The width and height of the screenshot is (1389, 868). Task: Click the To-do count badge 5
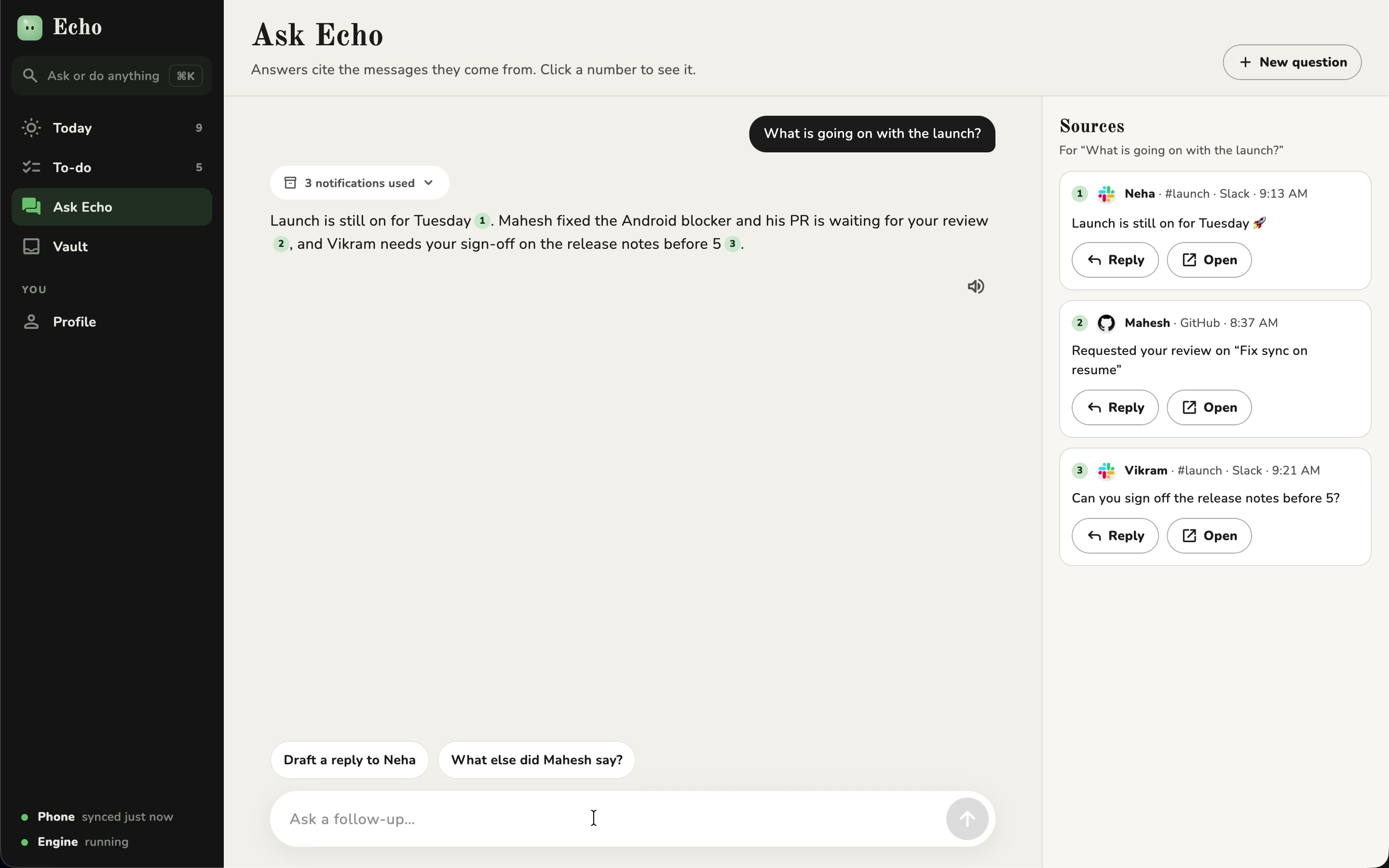pos(199,168)
